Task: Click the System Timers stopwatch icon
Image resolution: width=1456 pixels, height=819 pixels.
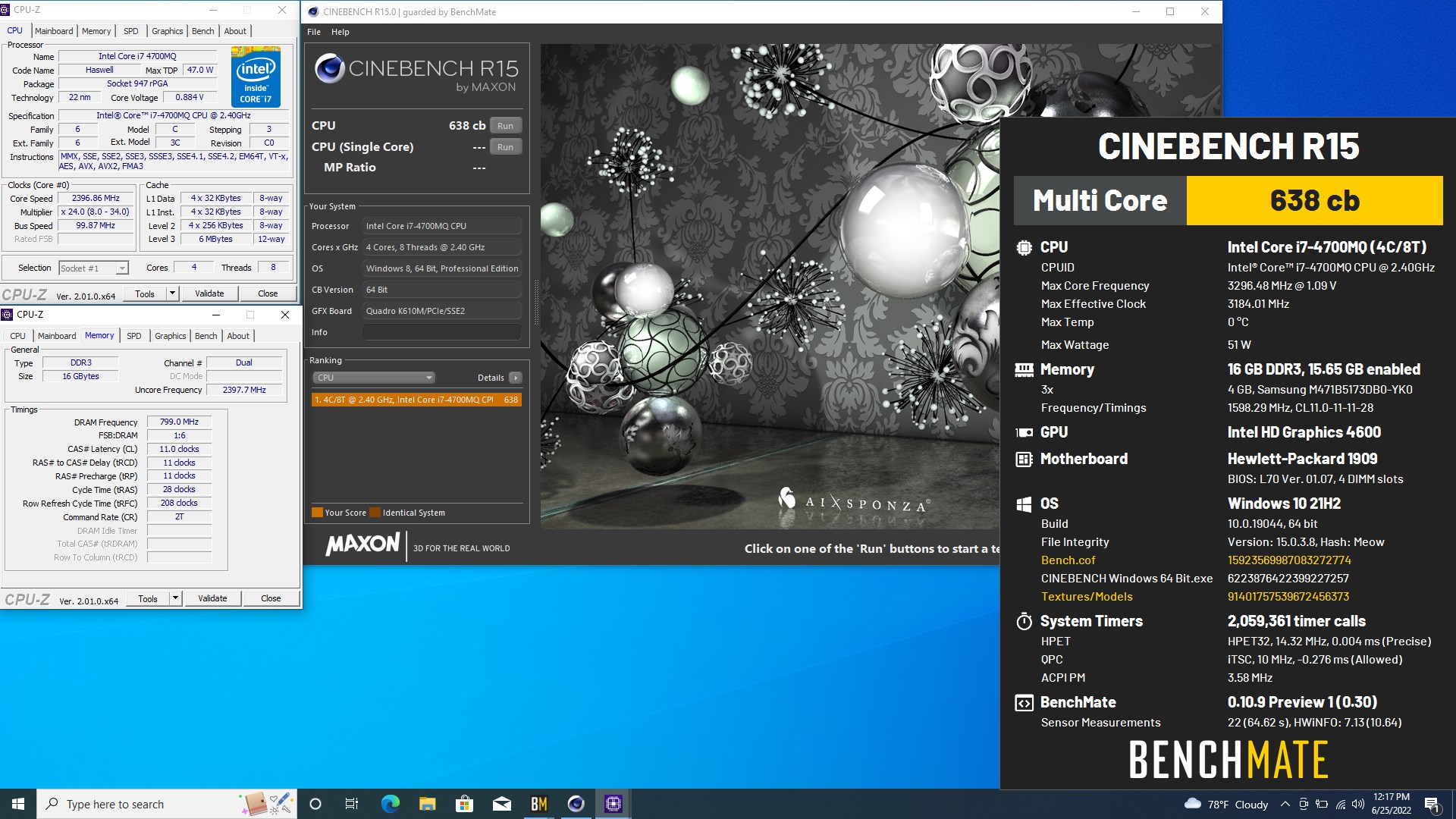Action: coord(1024,621)
